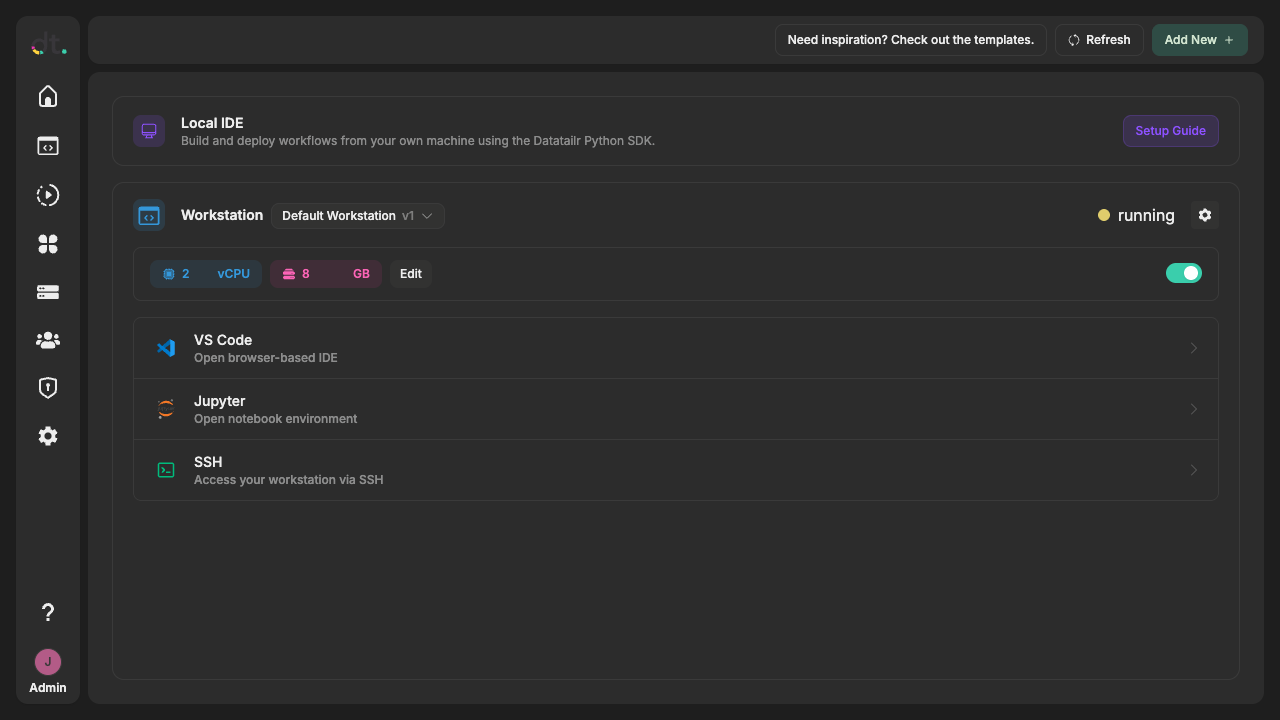
Task: Click the apps grid icon in the sidebar
Action: [x=47, y=243]
